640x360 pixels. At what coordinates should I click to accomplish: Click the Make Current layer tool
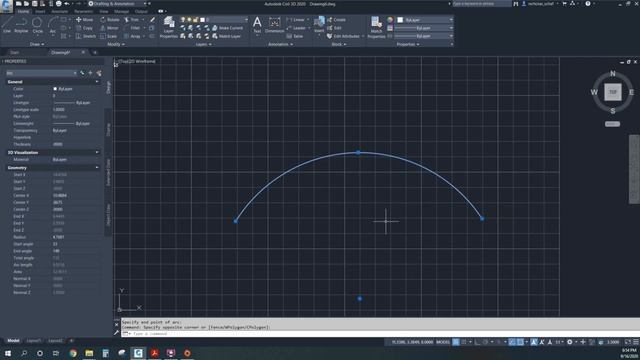click(227, 28)
